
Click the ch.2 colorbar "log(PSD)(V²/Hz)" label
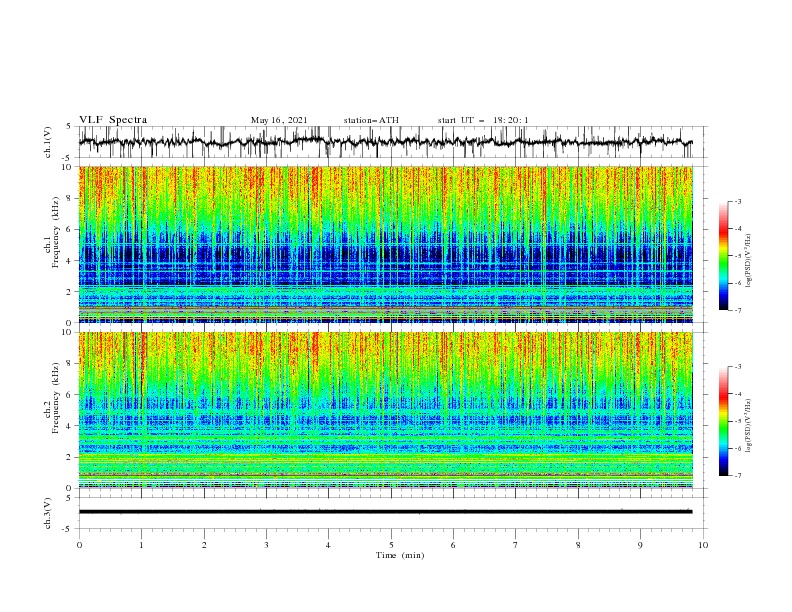point(749,425)
